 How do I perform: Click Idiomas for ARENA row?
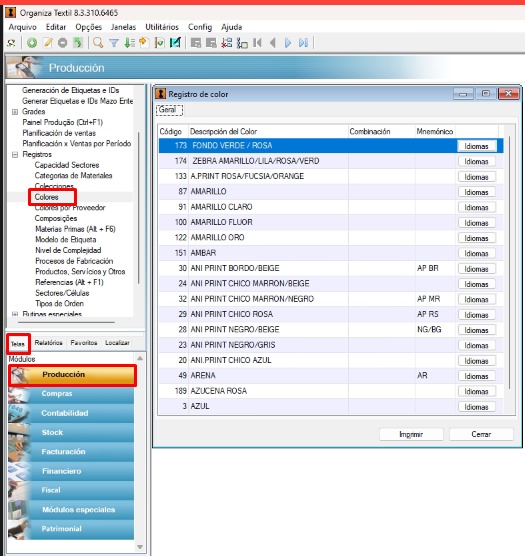pyautogui.click(x=476, y=376)
